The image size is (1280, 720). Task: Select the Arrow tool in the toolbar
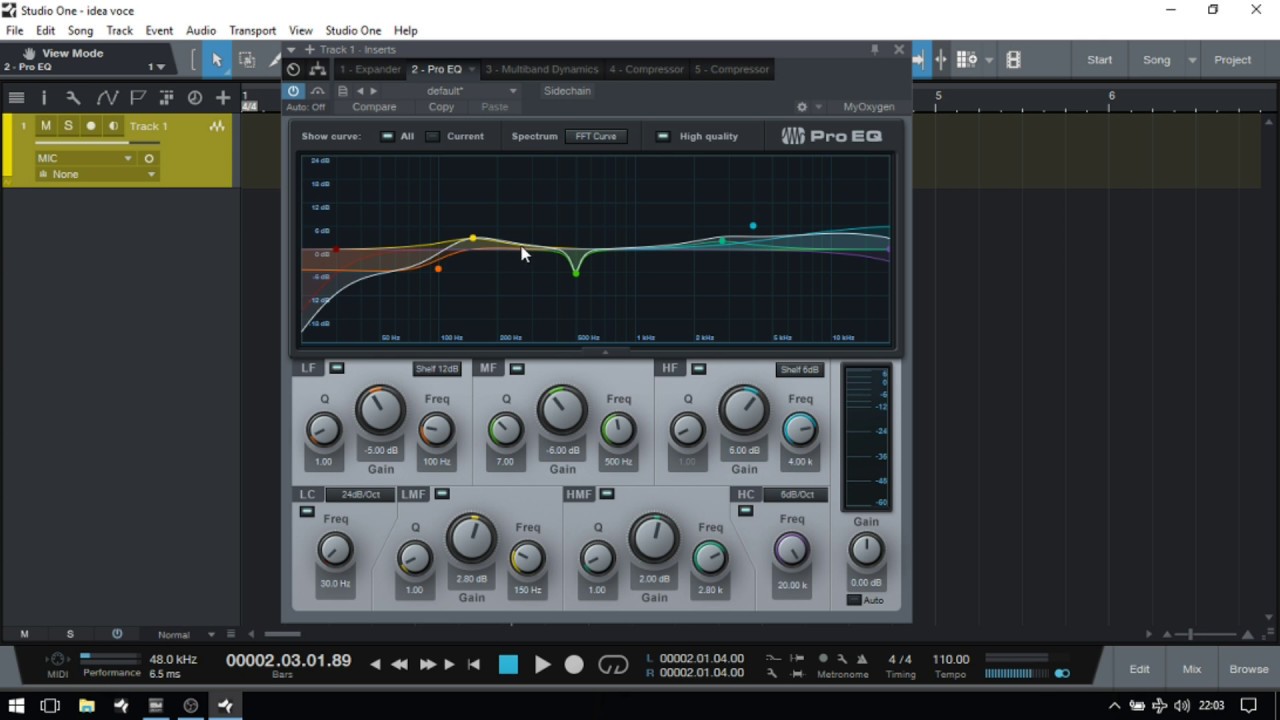coord(216,60)
